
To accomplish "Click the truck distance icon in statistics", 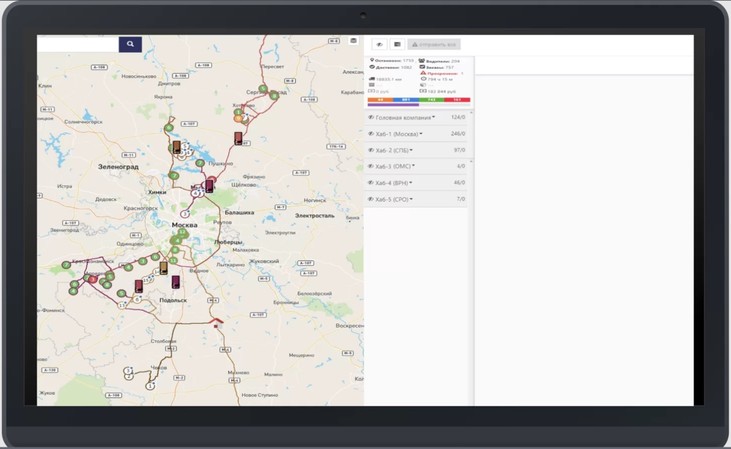I will point(372,79).
